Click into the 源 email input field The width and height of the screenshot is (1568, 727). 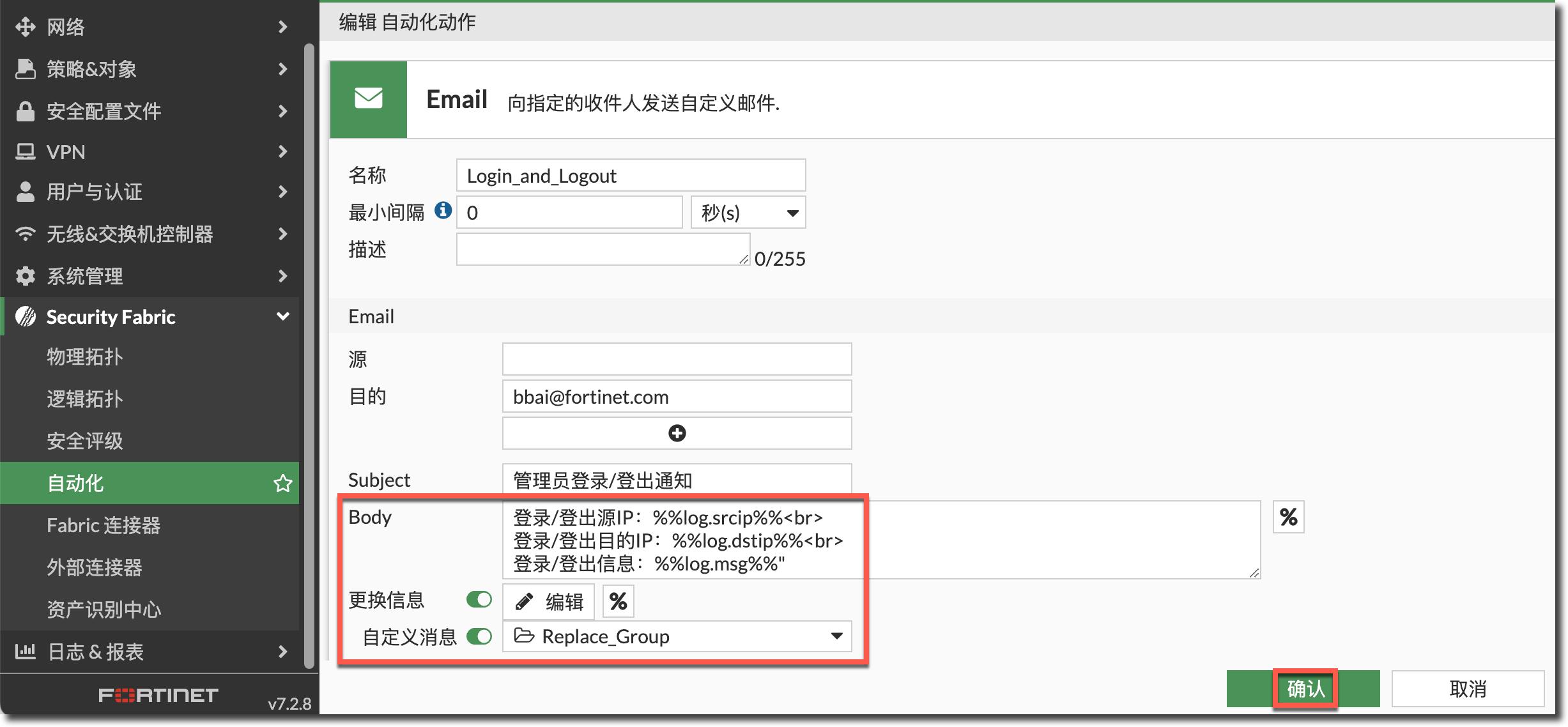[x=677, y=359]
